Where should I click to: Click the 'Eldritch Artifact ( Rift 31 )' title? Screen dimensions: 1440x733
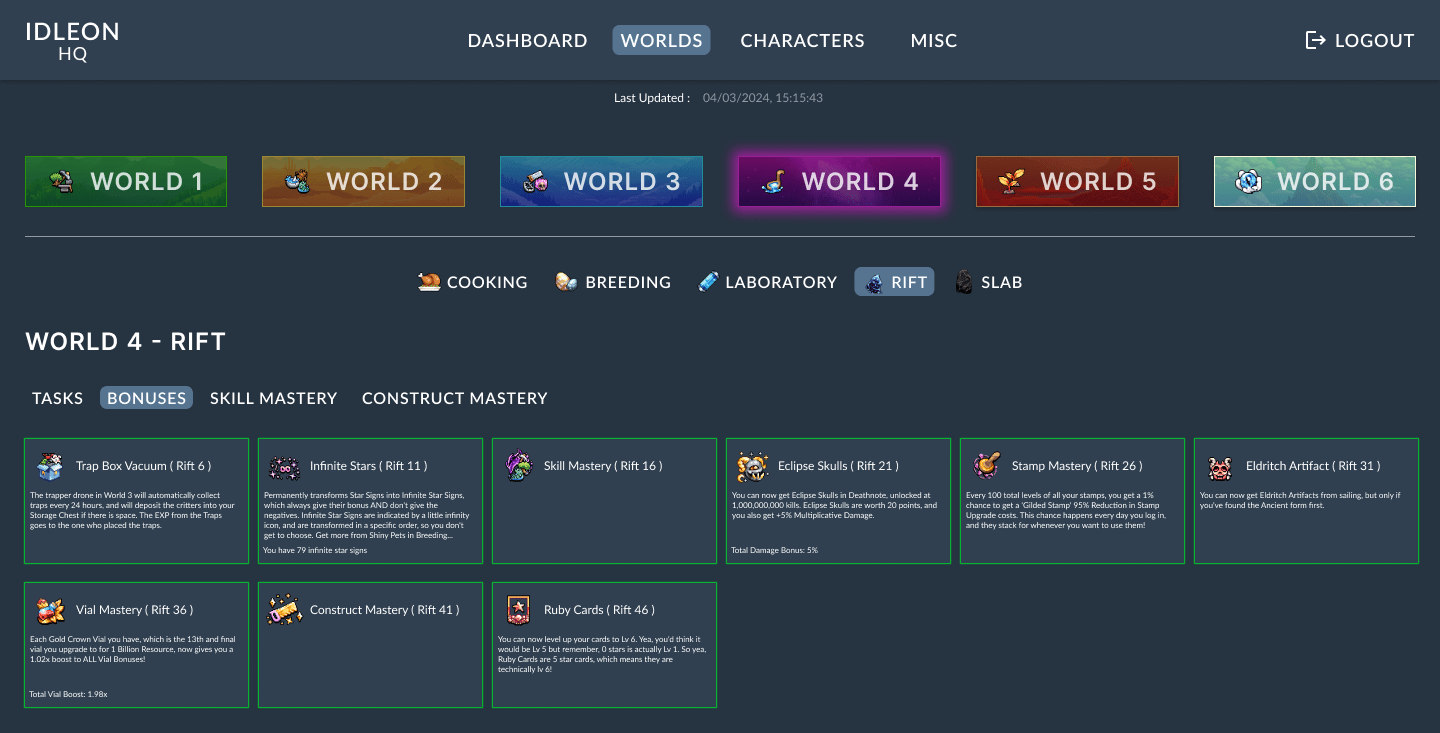click(1313, 466)
